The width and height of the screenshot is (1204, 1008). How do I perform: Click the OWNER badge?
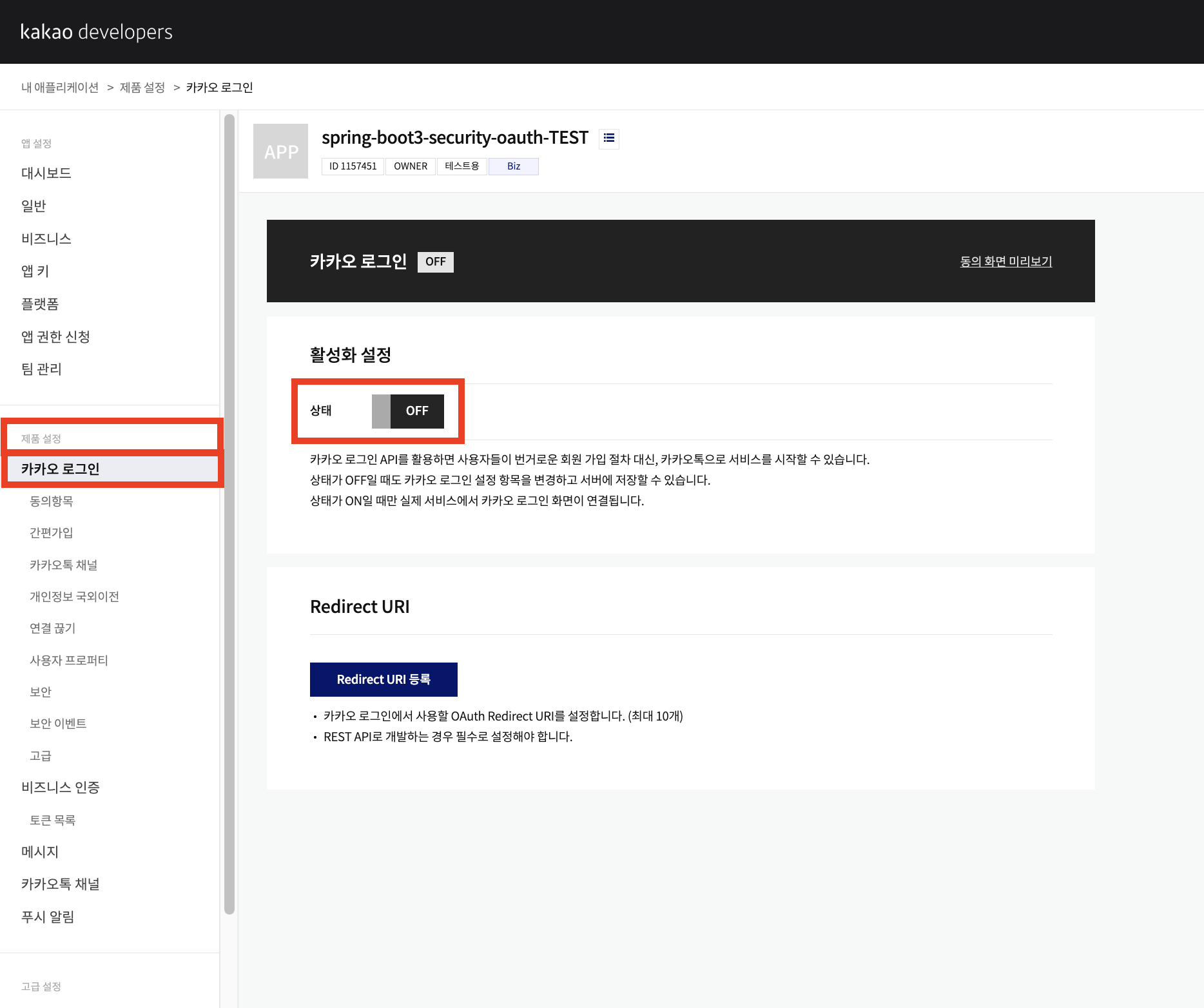(x=411, y=166)
